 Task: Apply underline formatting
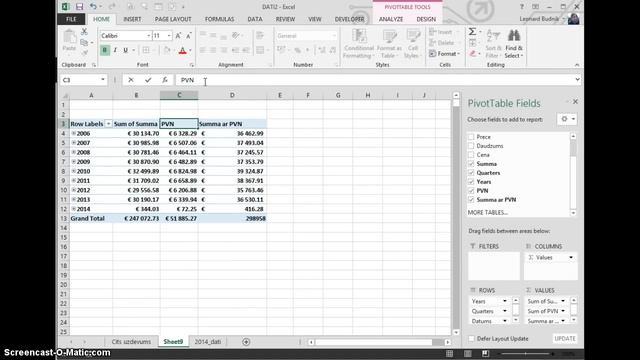pos(125,50)
